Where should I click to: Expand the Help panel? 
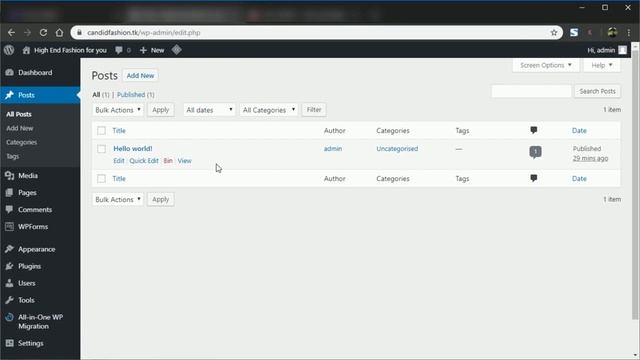click(x=602, y=65)
